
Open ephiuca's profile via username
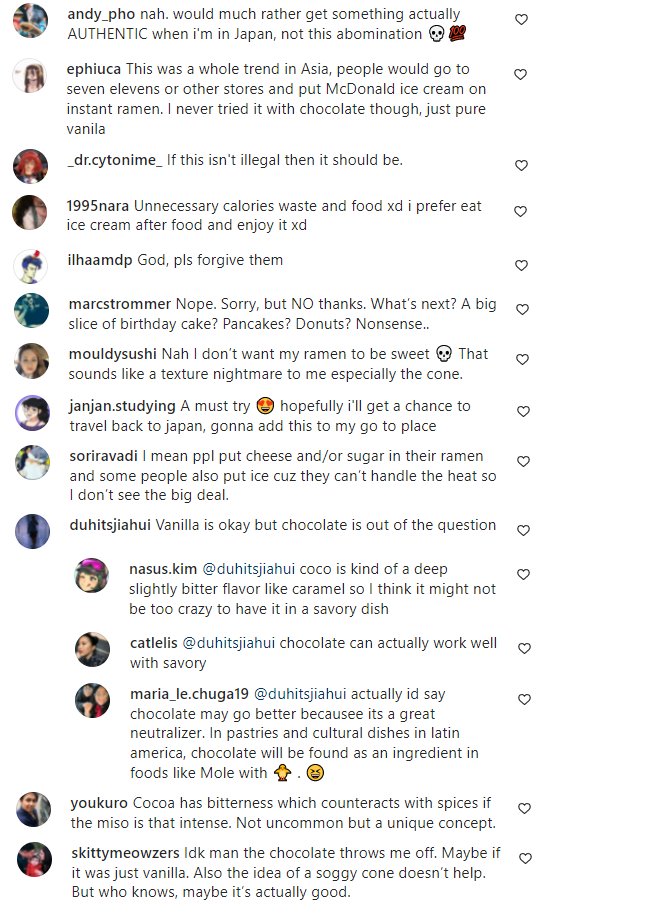point(94,70)
